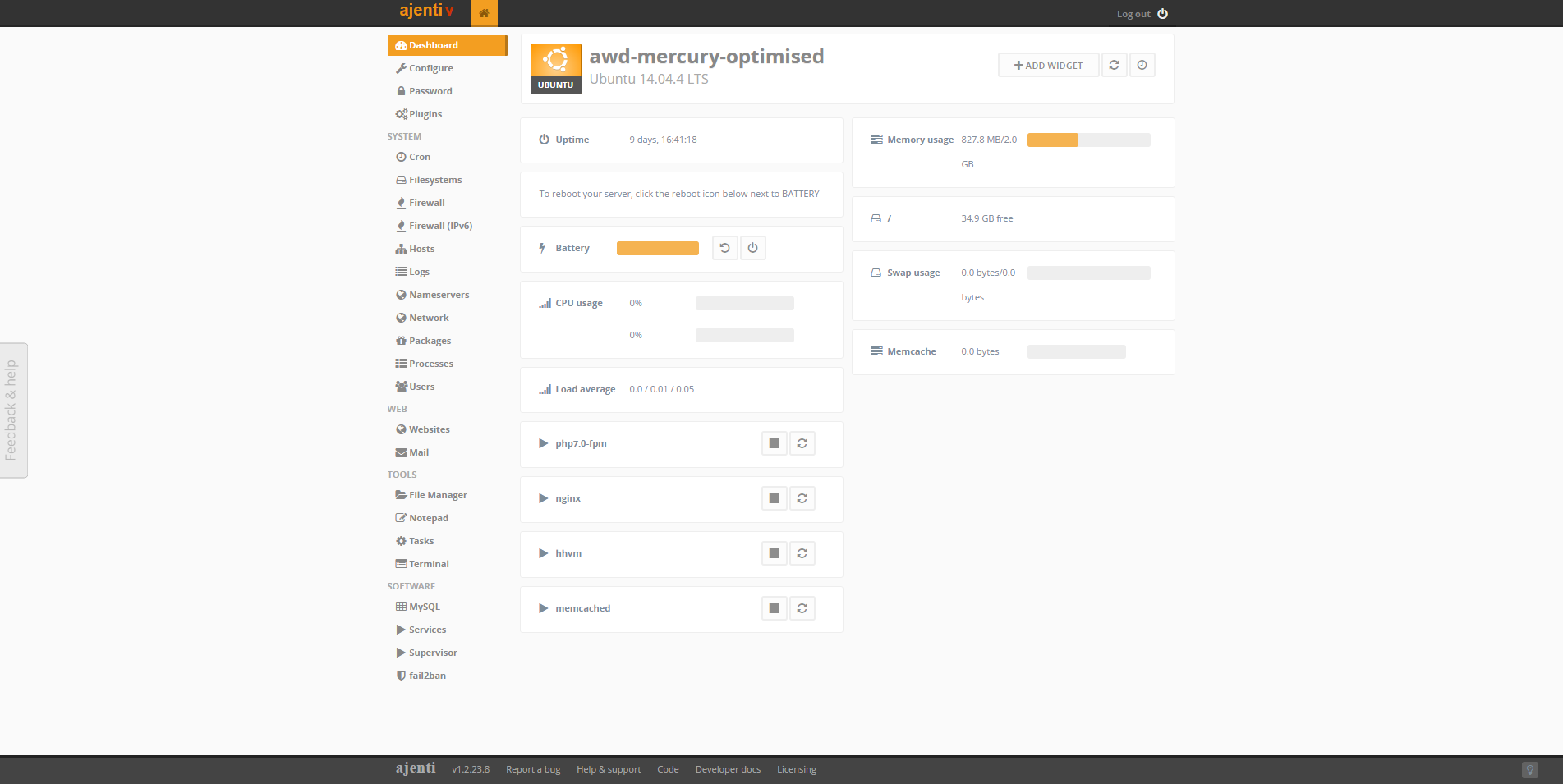Click the circular options icon beside refresh
Screen dimensions: 1563x784
1142,65
